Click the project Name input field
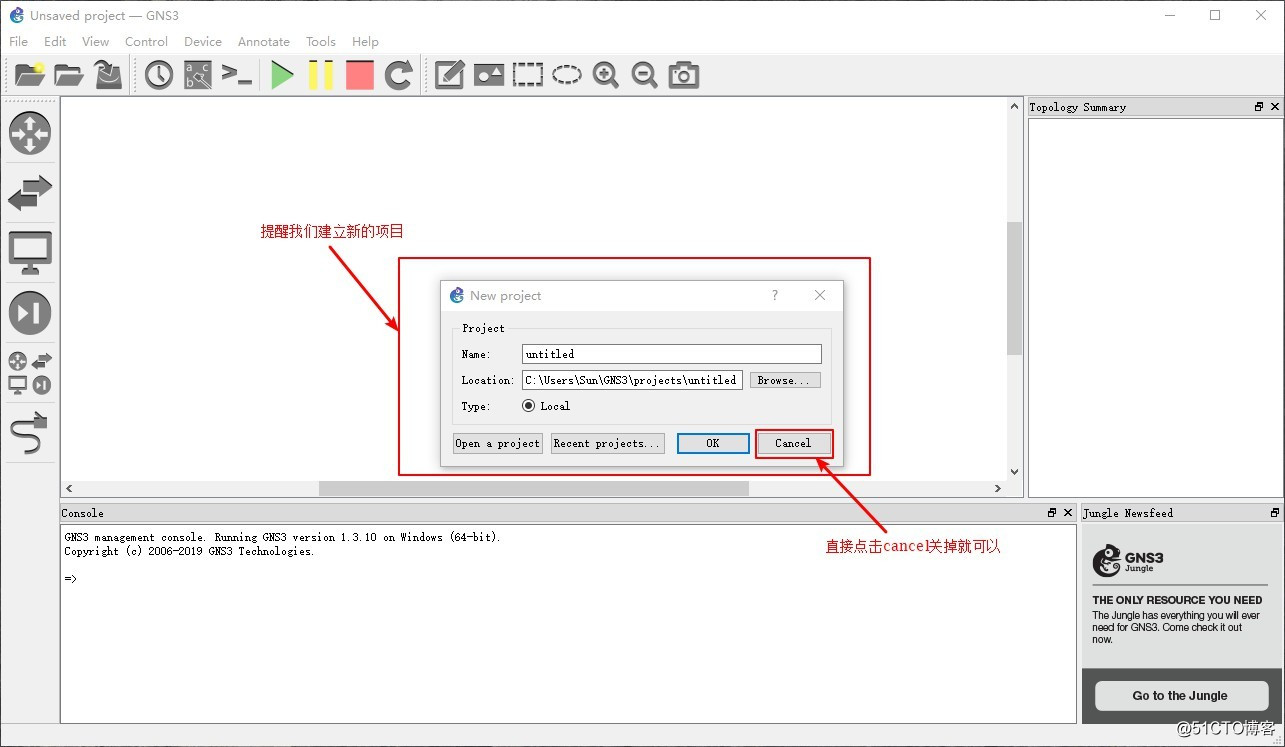This screenshot has width=1285, height=747. pos(672,354)
